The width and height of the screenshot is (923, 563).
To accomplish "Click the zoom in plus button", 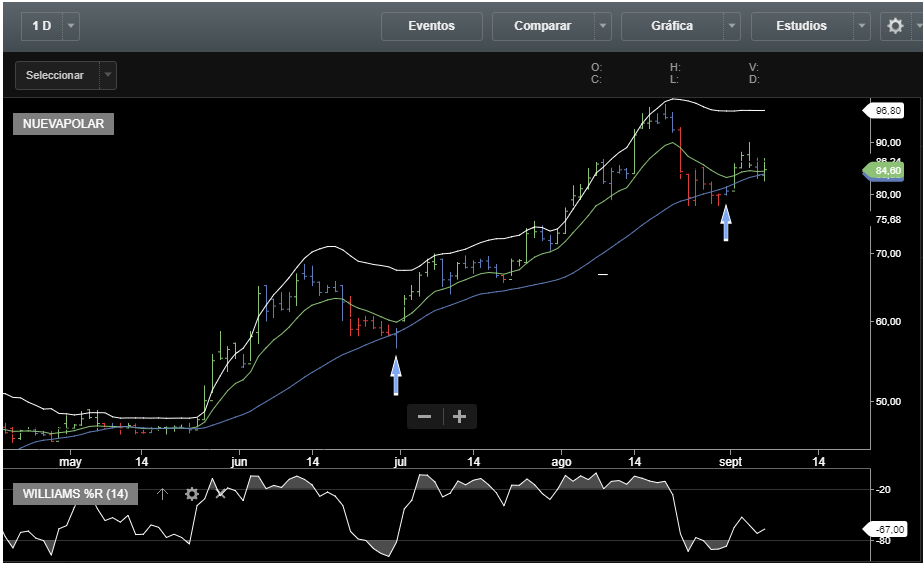I will 459,416.
